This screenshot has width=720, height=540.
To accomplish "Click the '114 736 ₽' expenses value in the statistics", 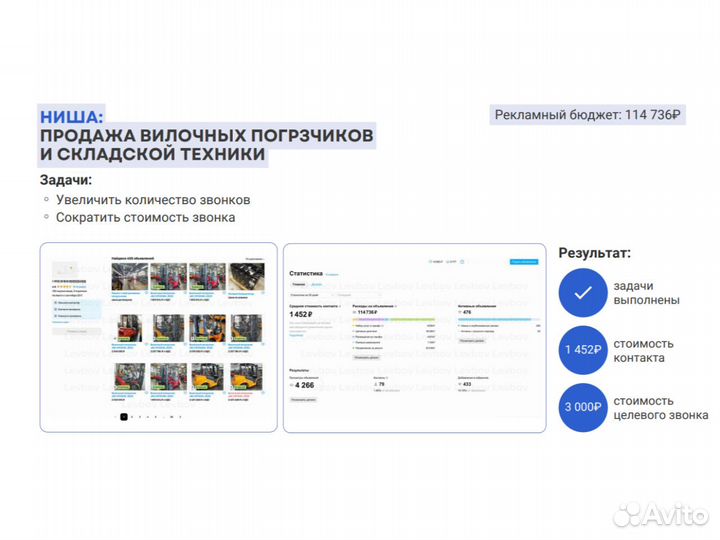I will (367, 312).
